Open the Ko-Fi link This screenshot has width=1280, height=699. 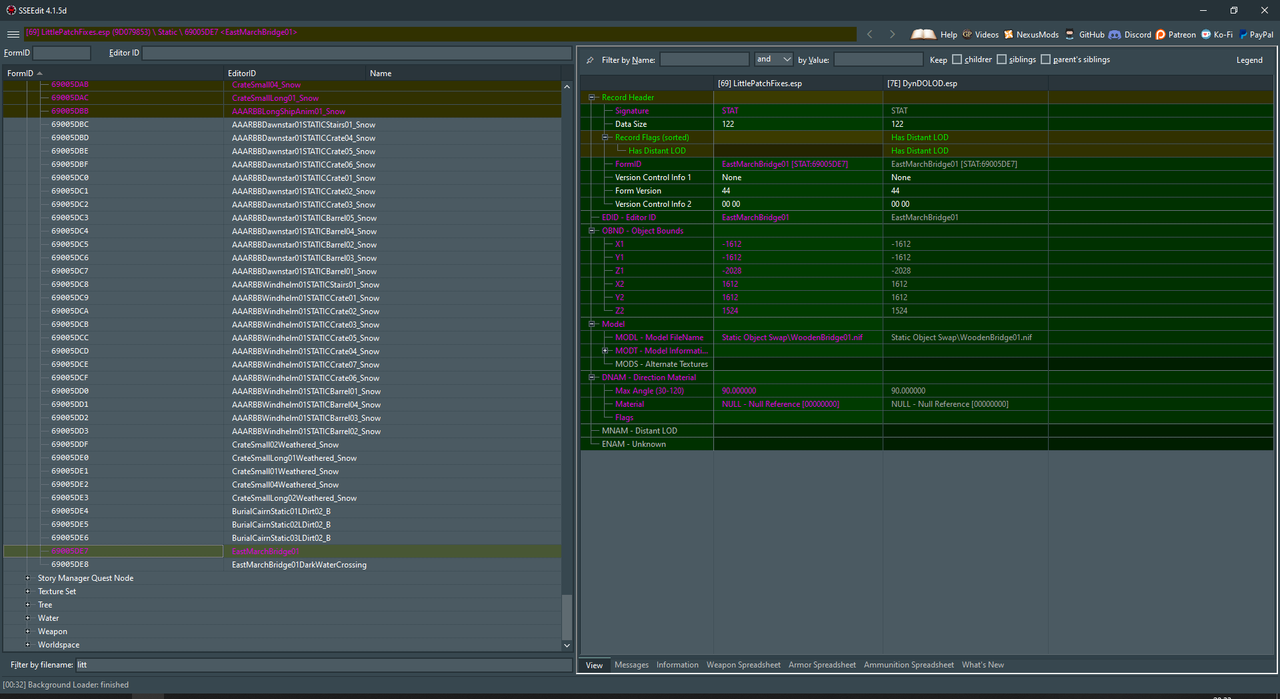click(x=1216, y=34)
